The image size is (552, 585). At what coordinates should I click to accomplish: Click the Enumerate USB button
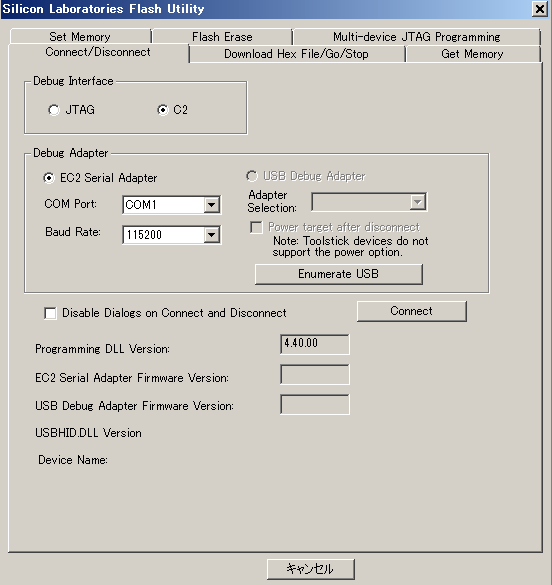pyautogui.click(x=339, y=274)
